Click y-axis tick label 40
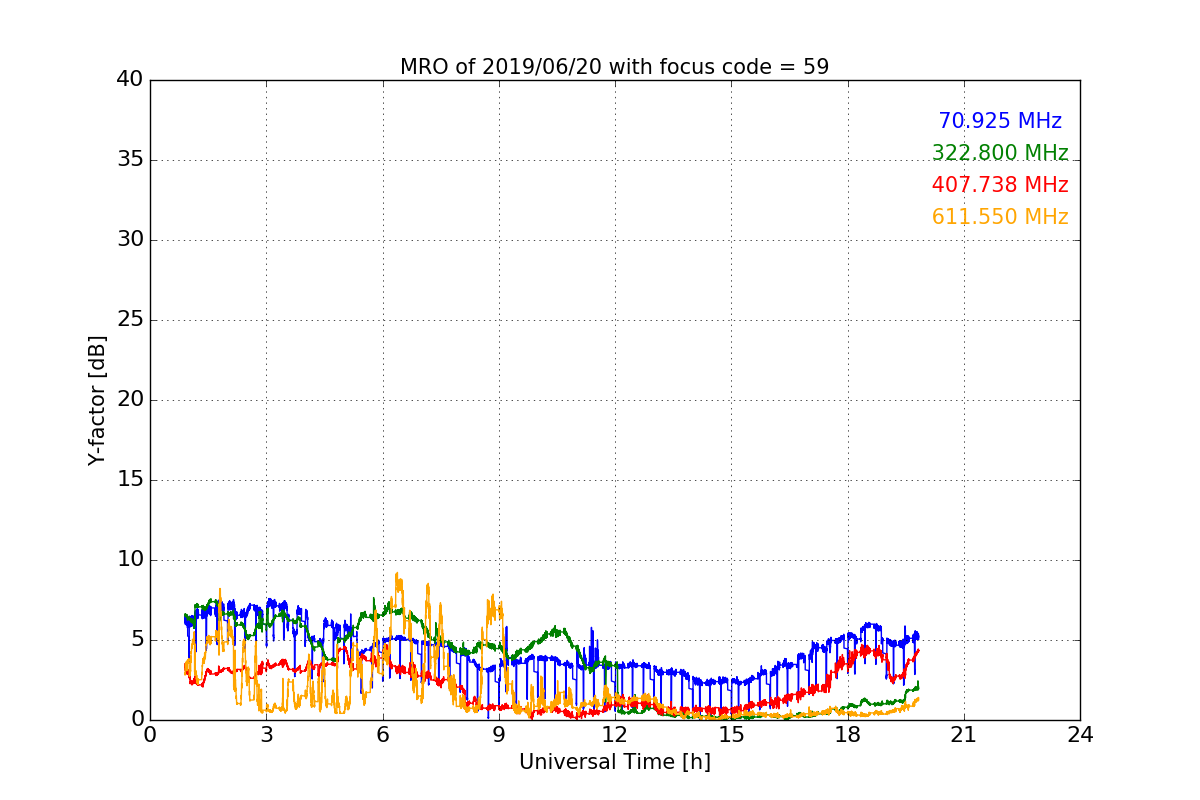This screenshot has height=800, width=1200. (x=130, y=80)
